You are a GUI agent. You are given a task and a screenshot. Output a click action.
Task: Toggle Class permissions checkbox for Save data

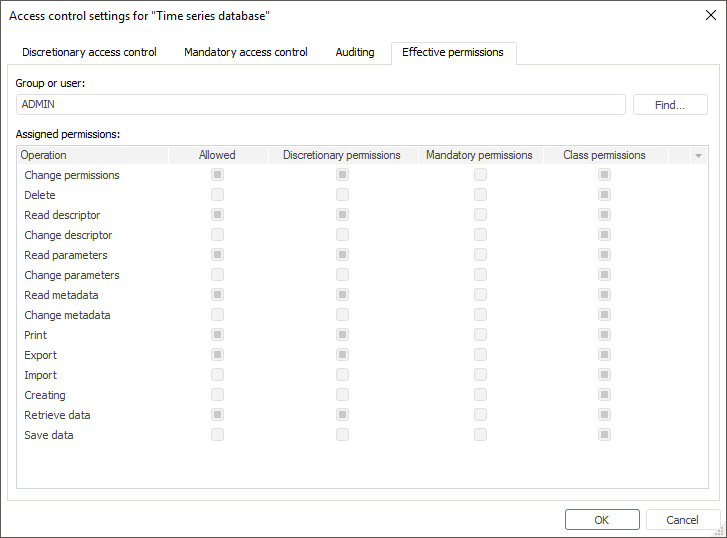[604, 435]
